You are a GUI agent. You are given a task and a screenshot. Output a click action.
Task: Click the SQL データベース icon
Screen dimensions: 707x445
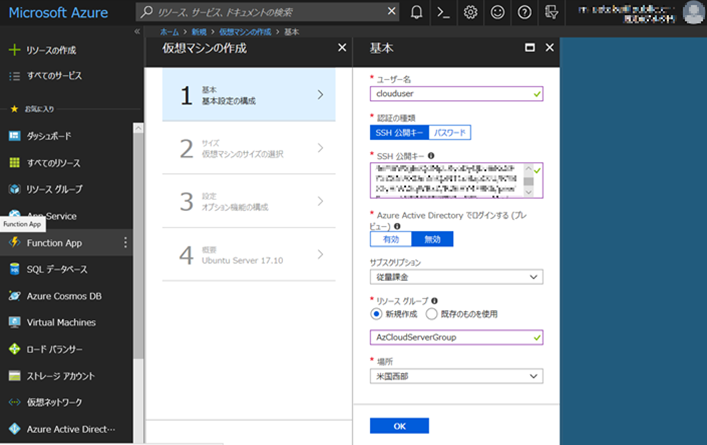14,269
